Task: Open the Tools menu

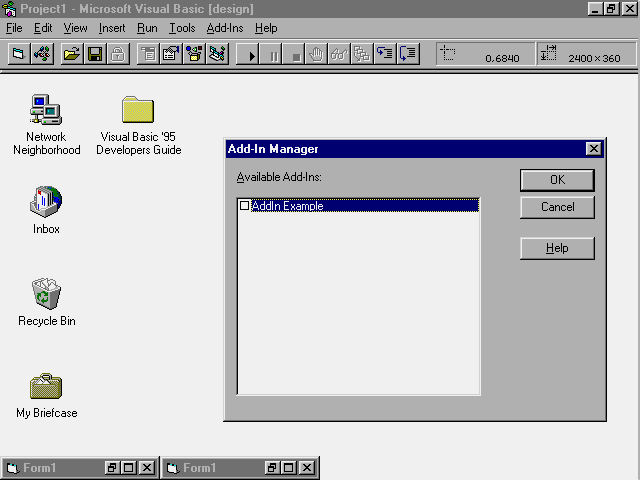Action: tap(182, 28)
